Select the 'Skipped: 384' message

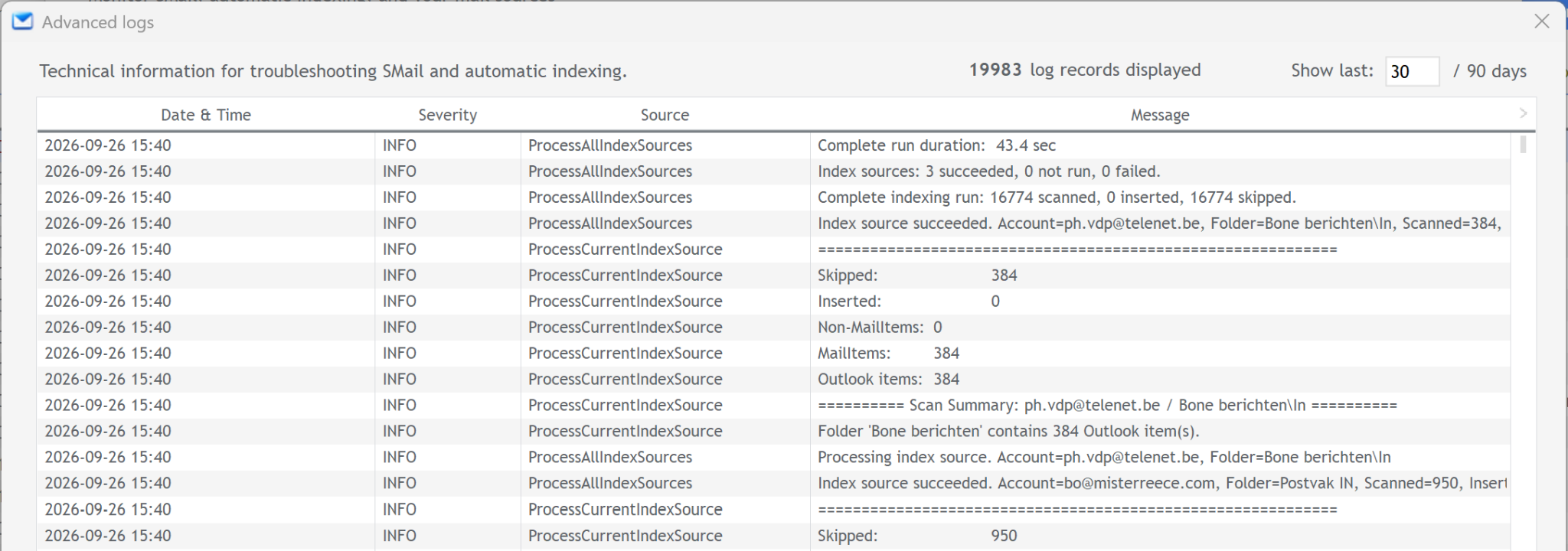pyautogui.click(x=917, y=275)
